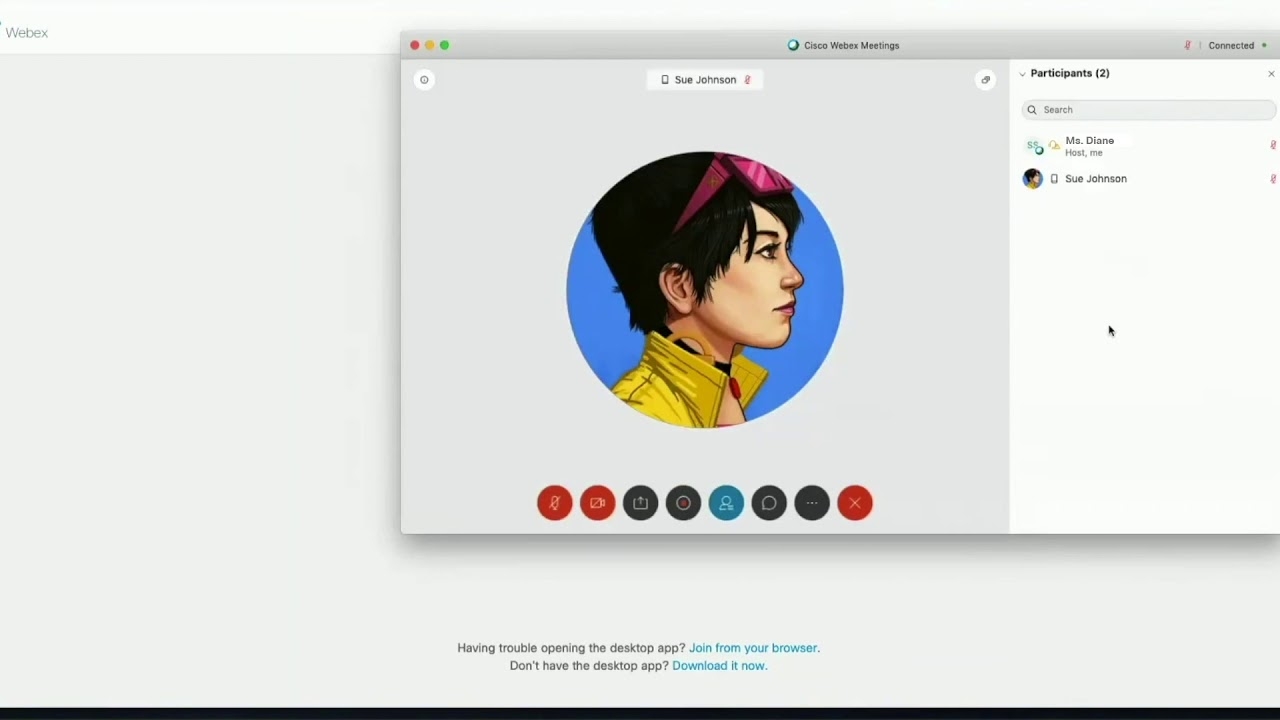The image size is (1280, 720).
Task: Open the Join from your browser link
Action: tap(753, 648)
